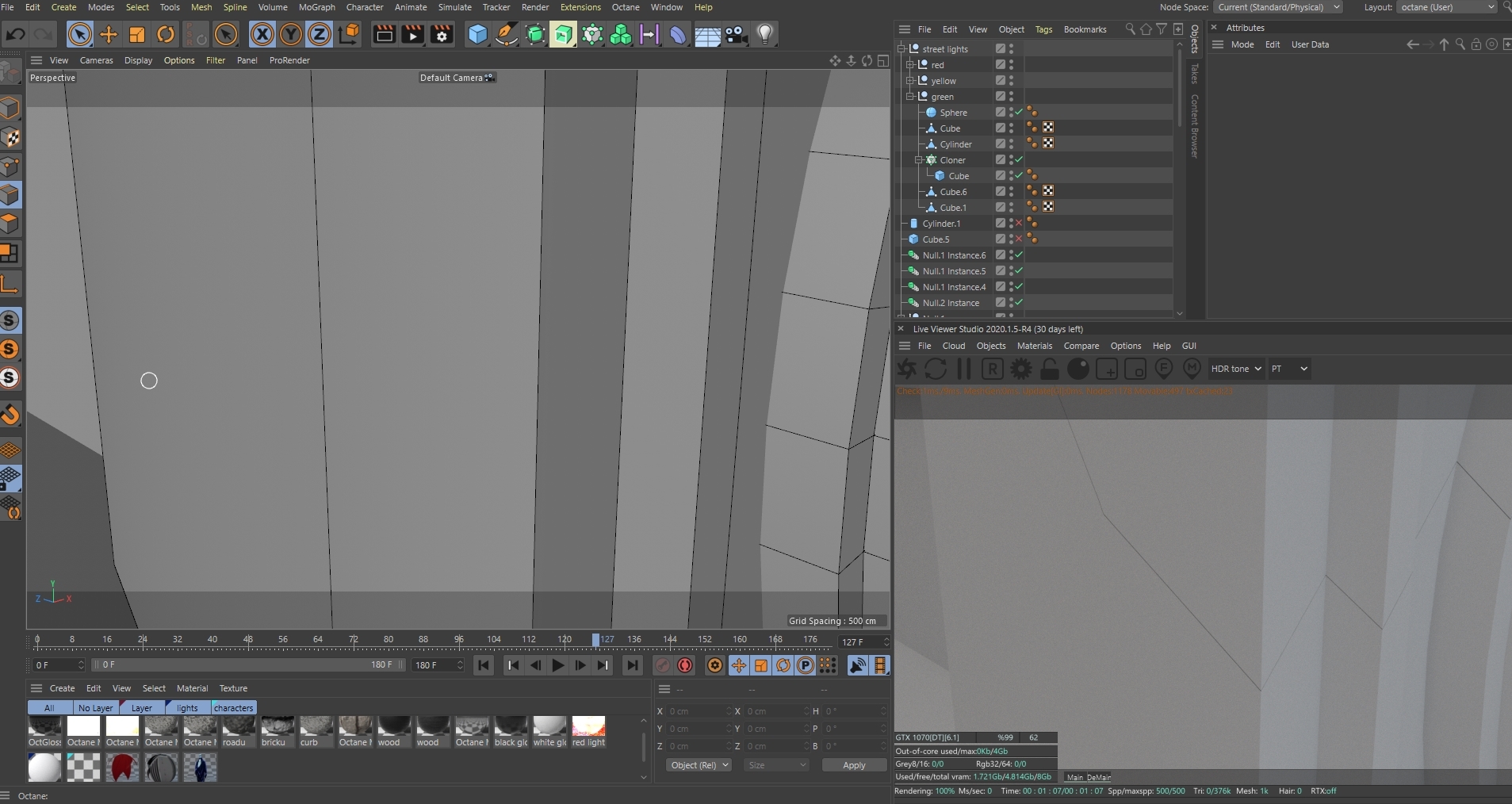Toggle Lock resolution in Live Viewer
Image resolution: width=1512 pixels, height=804 pixels.
click(x=1050, y=369)
